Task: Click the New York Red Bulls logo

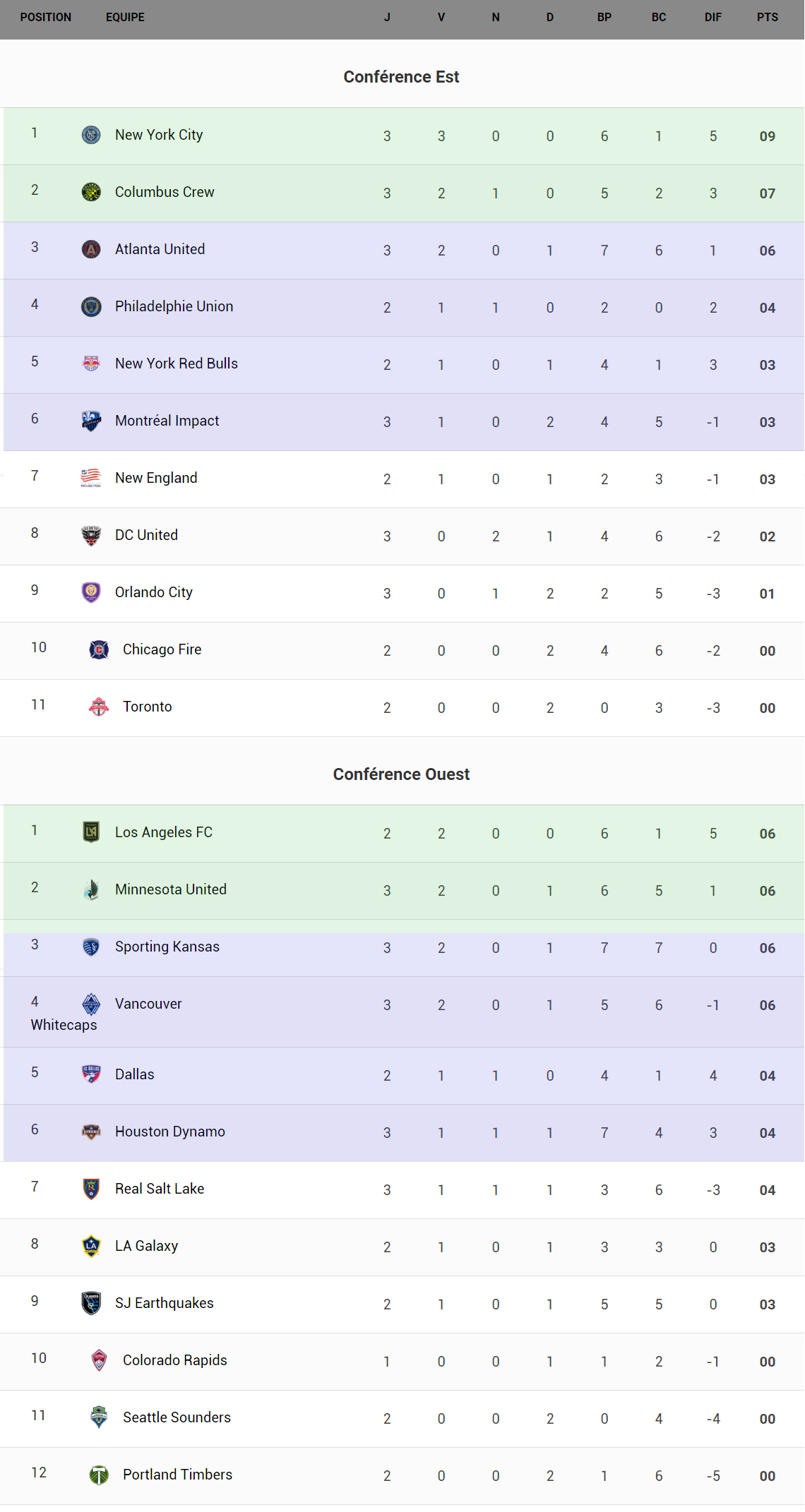Action: [x=91, y=364]
